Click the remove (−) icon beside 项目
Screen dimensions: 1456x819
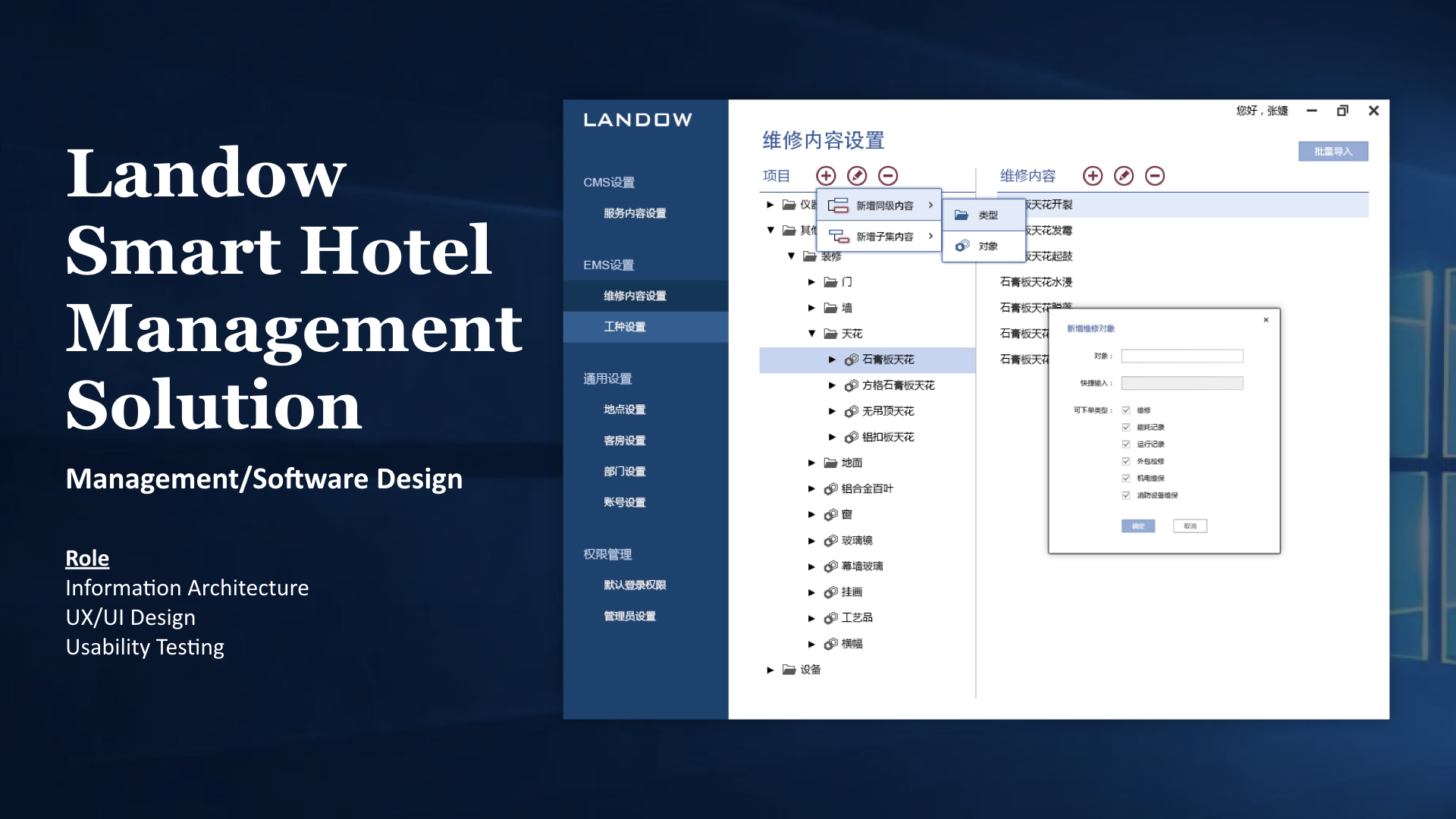888,176
